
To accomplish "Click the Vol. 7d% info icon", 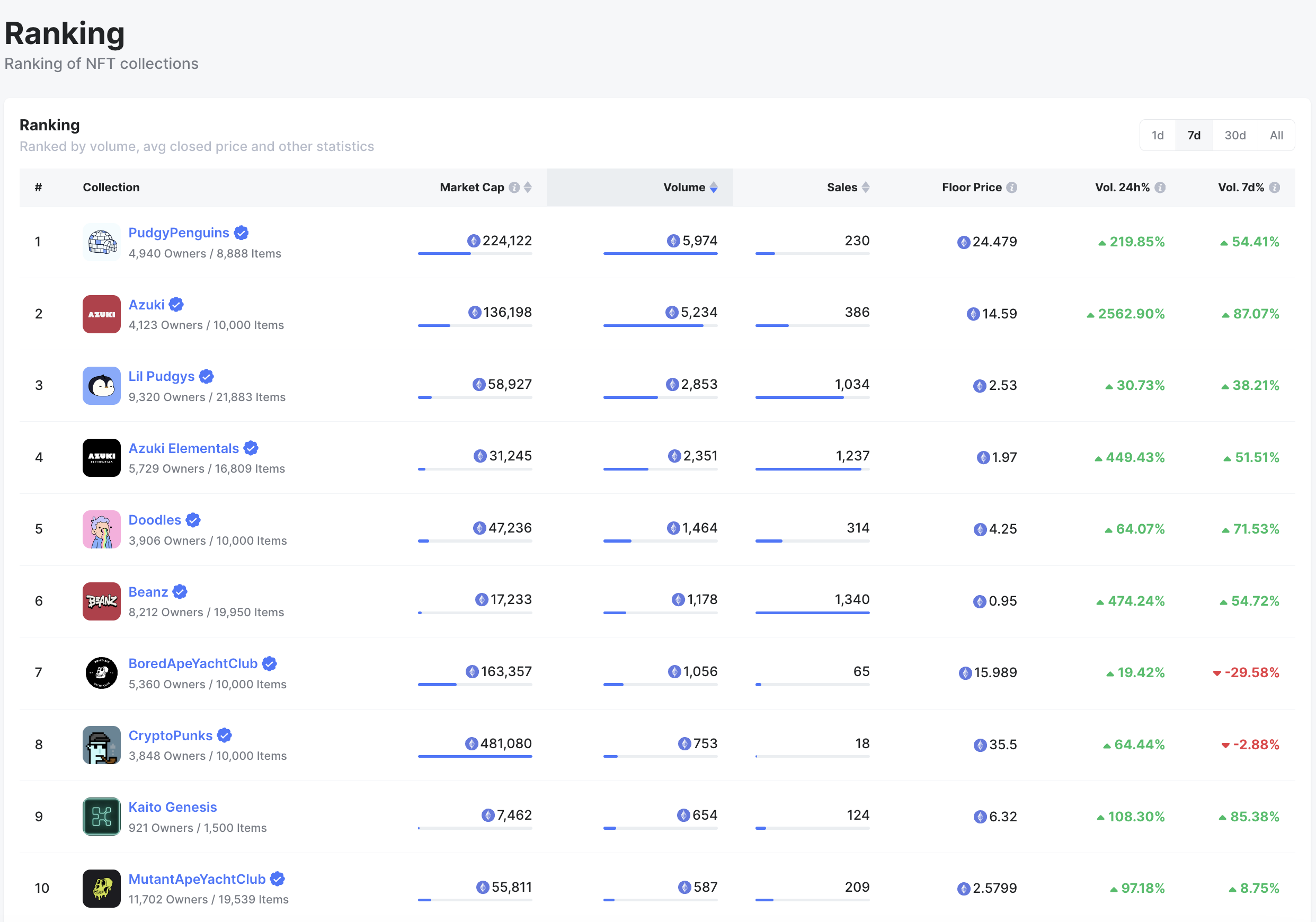I will [x=1274, y=188].
